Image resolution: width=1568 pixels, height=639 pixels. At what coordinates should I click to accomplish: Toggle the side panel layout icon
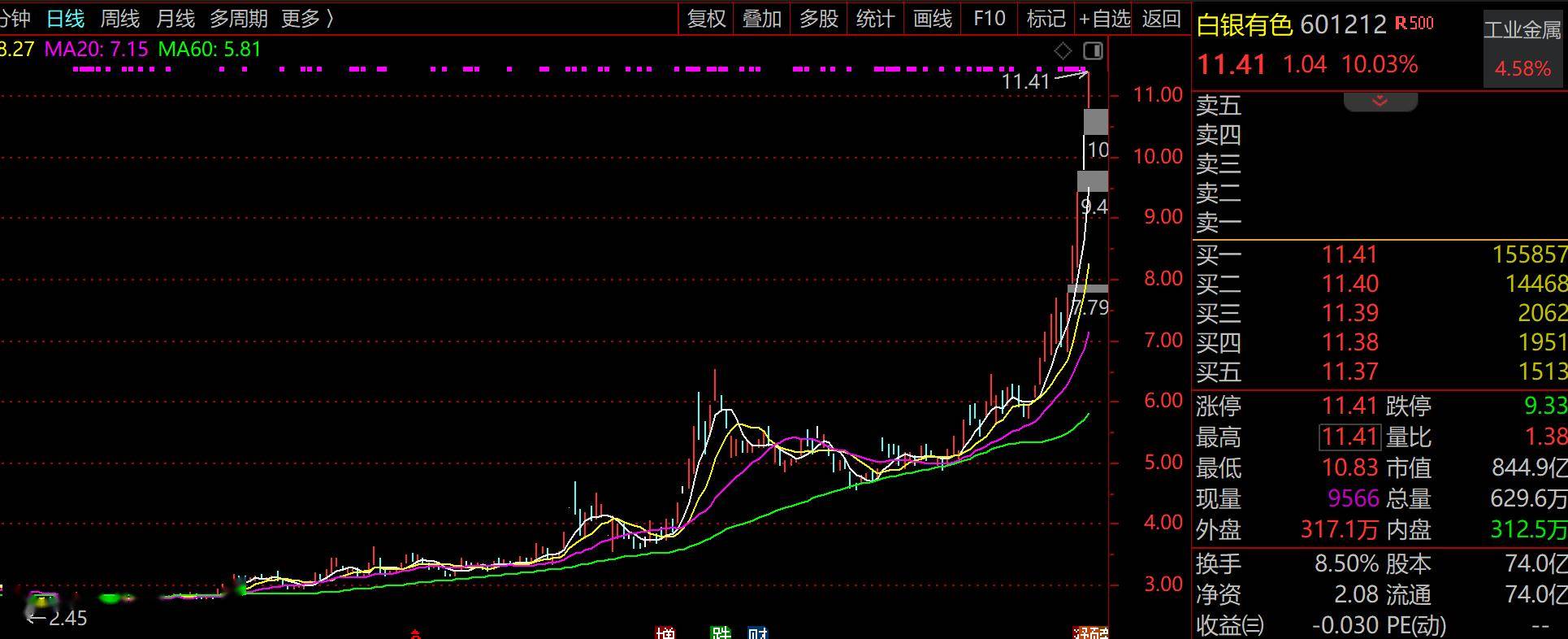click(x=1094, y=51)
